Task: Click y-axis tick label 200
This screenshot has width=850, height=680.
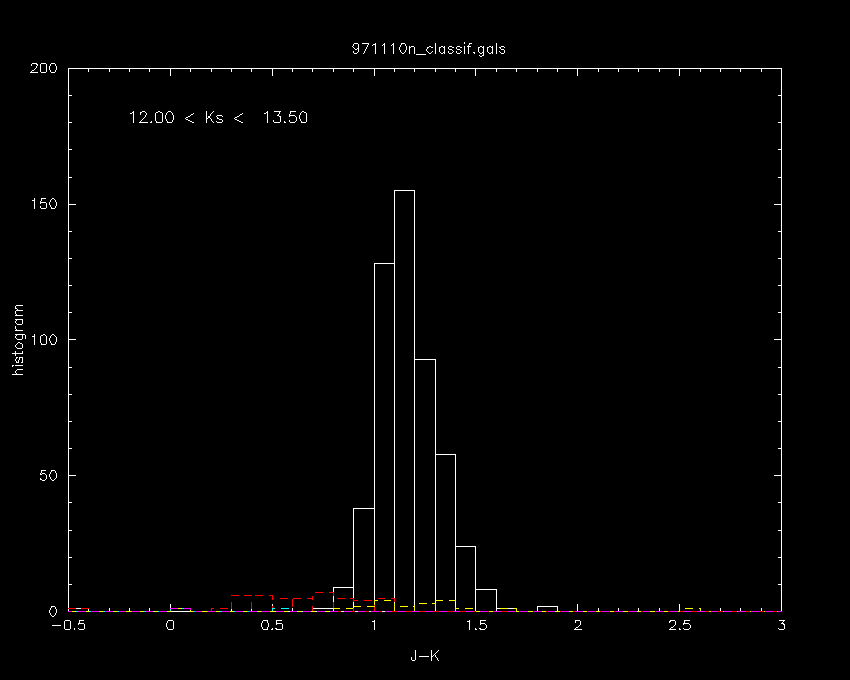Action: [44, 68]
